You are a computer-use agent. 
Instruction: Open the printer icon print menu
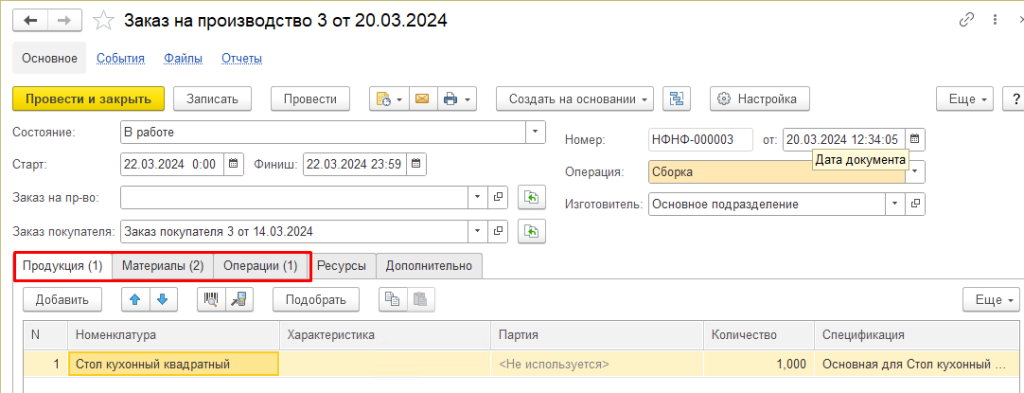click(456, 99)
